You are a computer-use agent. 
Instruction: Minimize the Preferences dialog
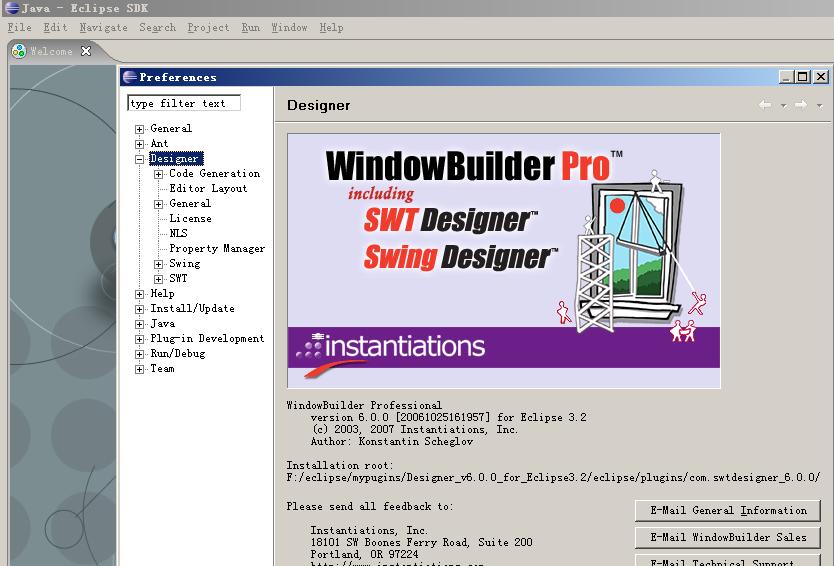787,77
